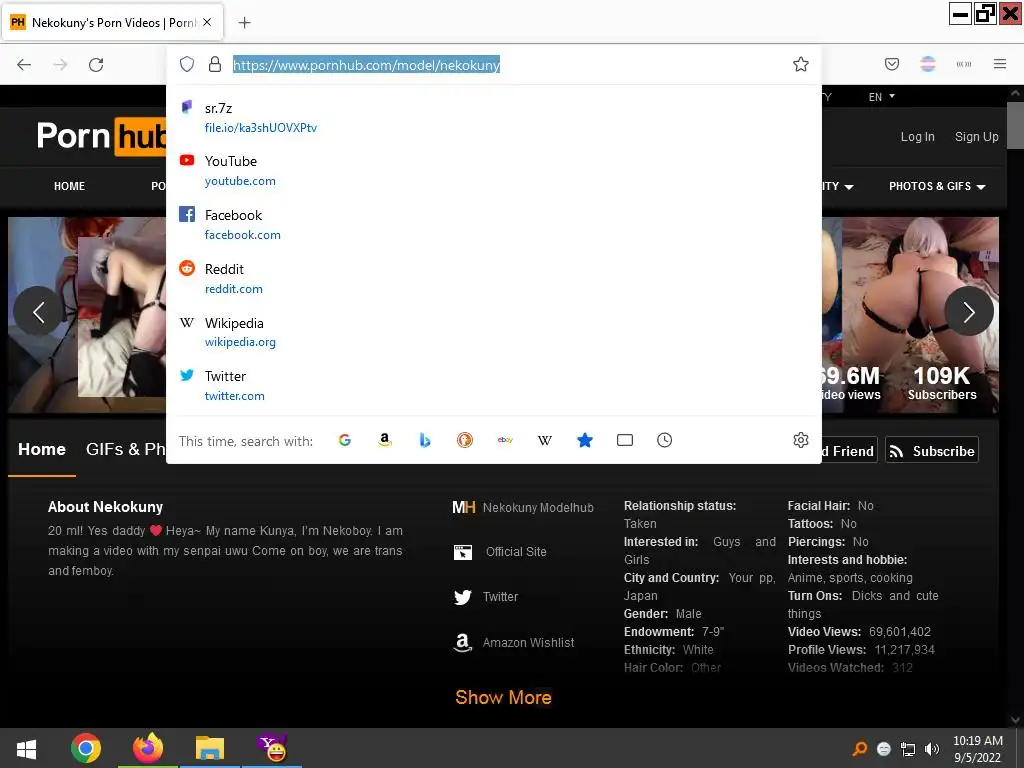
Task: Pick the wikipedia.org suggestion row
Action: pos(494,332)
